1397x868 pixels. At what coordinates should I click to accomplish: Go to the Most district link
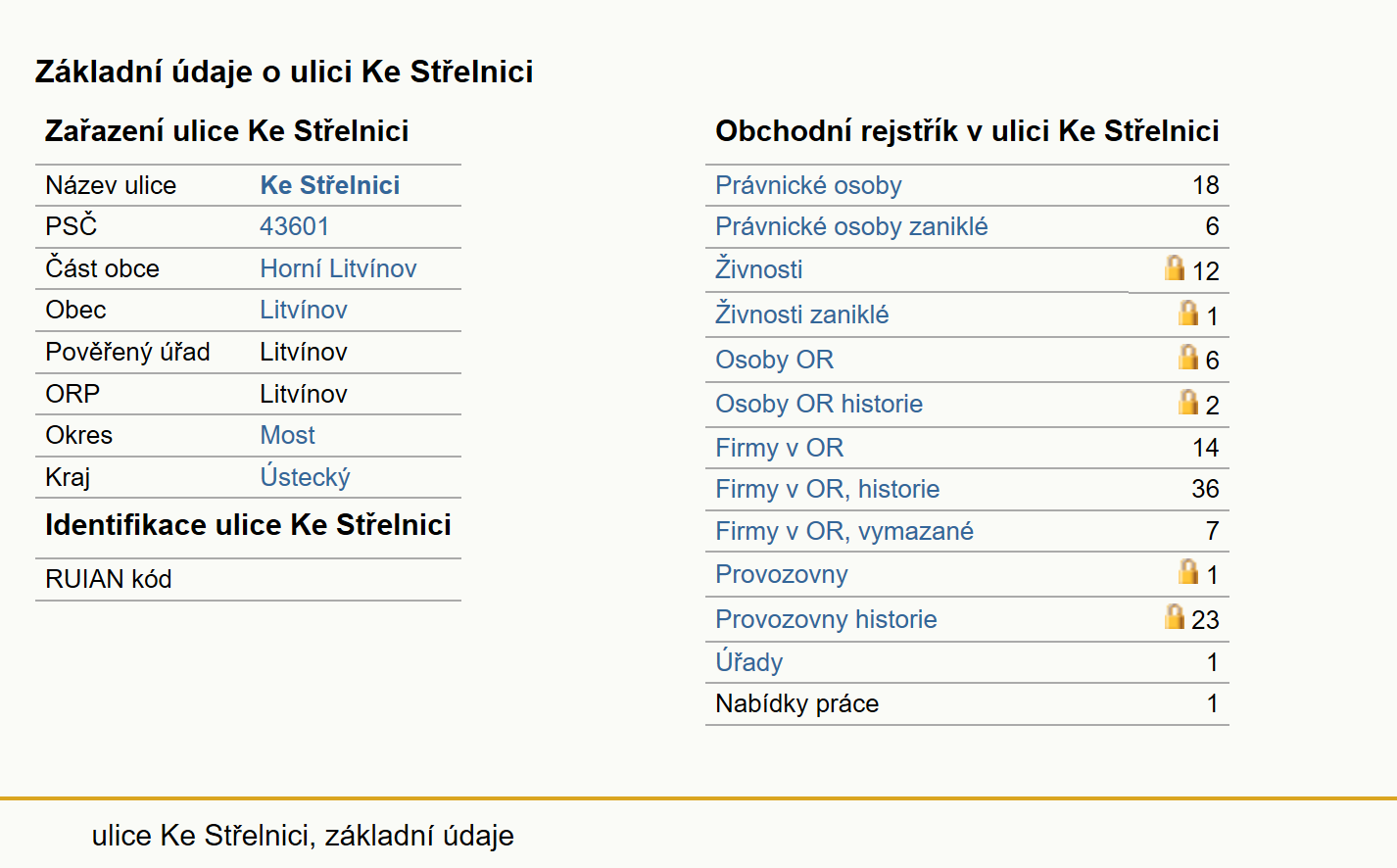[287, 435]
